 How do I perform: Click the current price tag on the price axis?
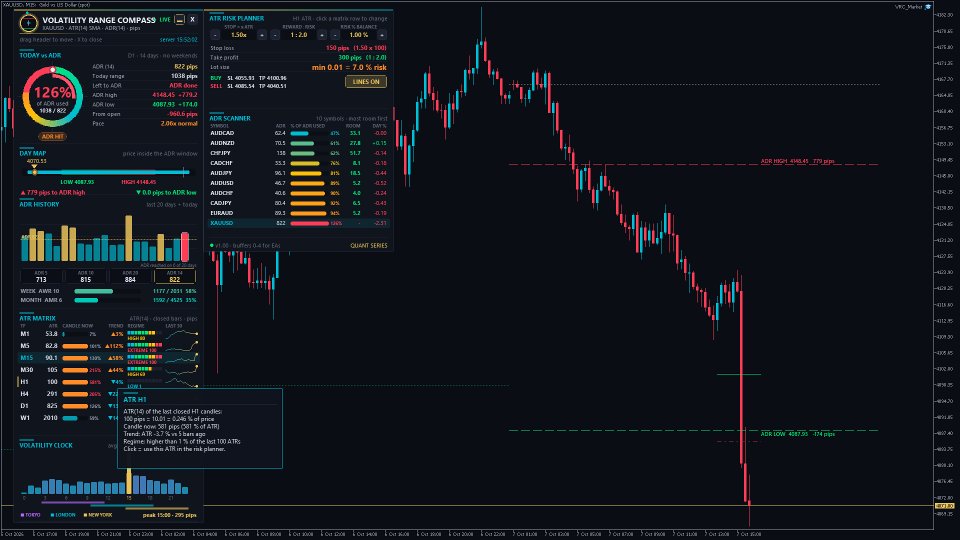pyautogui.click(x=945, y=506)
